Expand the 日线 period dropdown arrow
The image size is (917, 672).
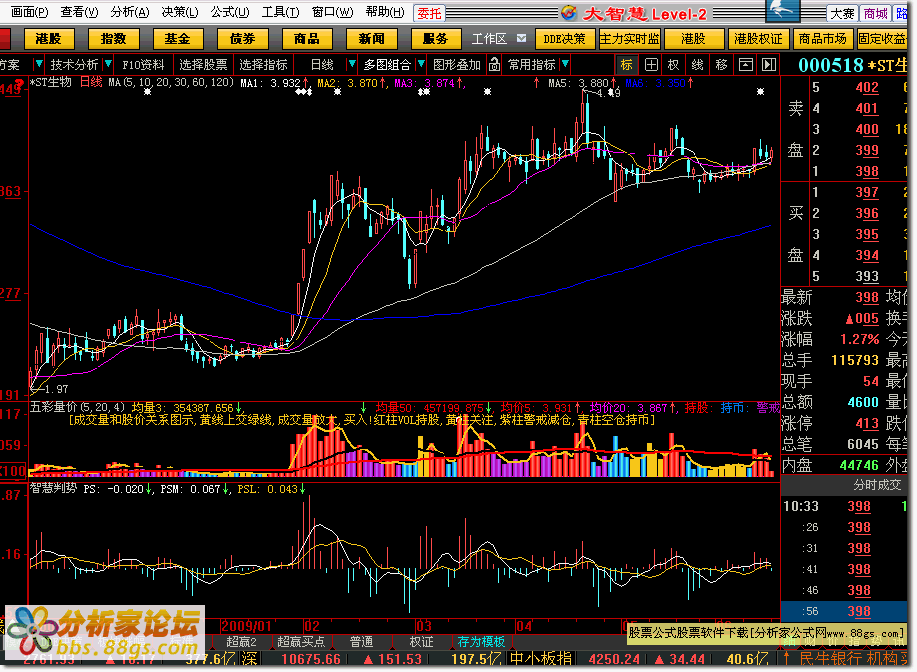pyautogui.click(x=351, y=64)
